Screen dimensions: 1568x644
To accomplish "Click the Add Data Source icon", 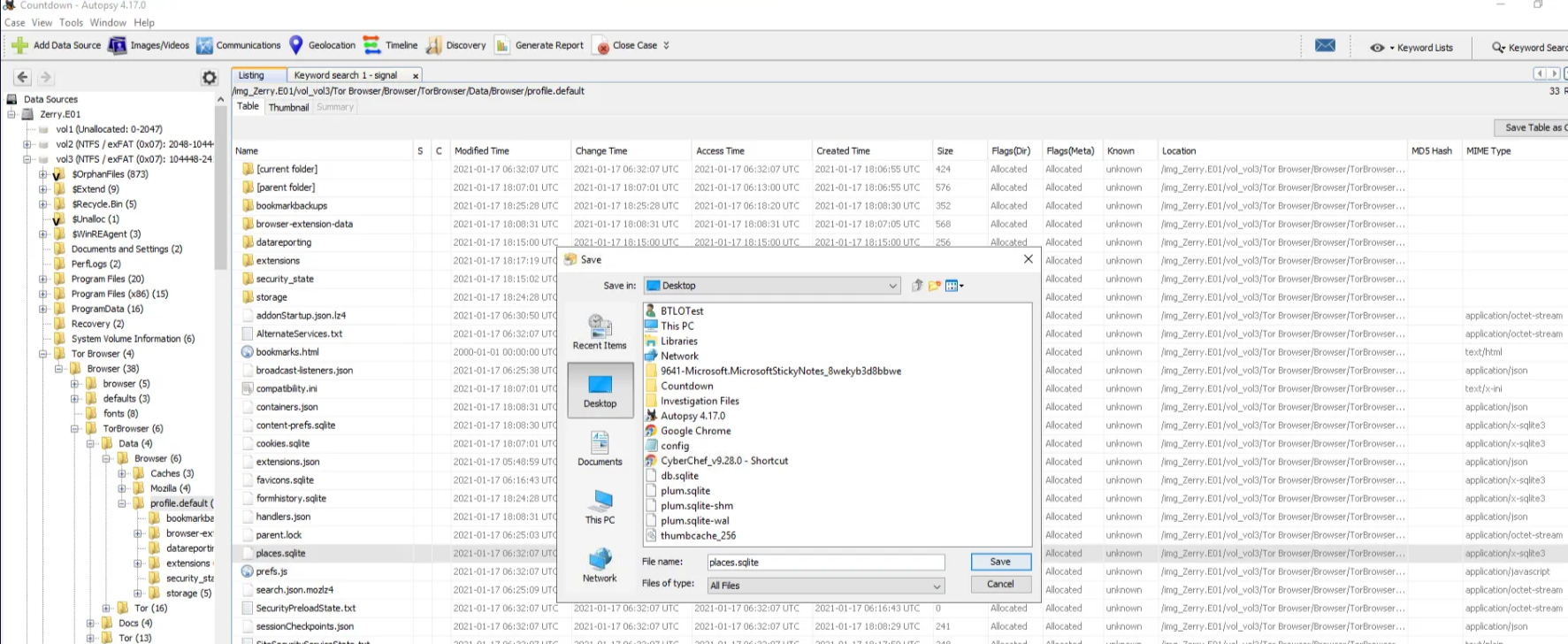I will tap(19, 45).
